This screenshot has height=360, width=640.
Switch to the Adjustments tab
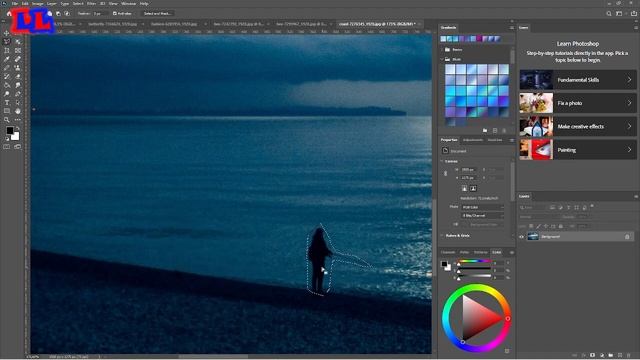[x=473, y=140]
